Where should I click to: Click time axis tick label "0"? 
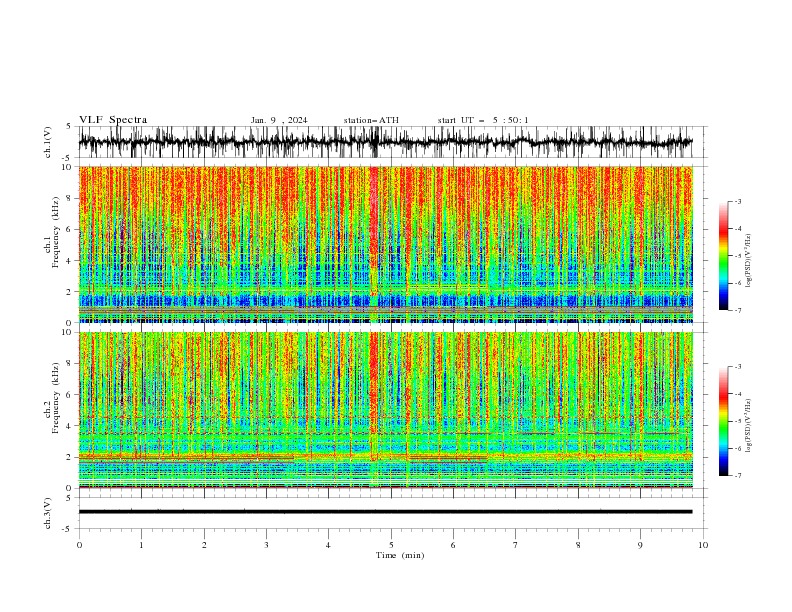coord(79,545)
